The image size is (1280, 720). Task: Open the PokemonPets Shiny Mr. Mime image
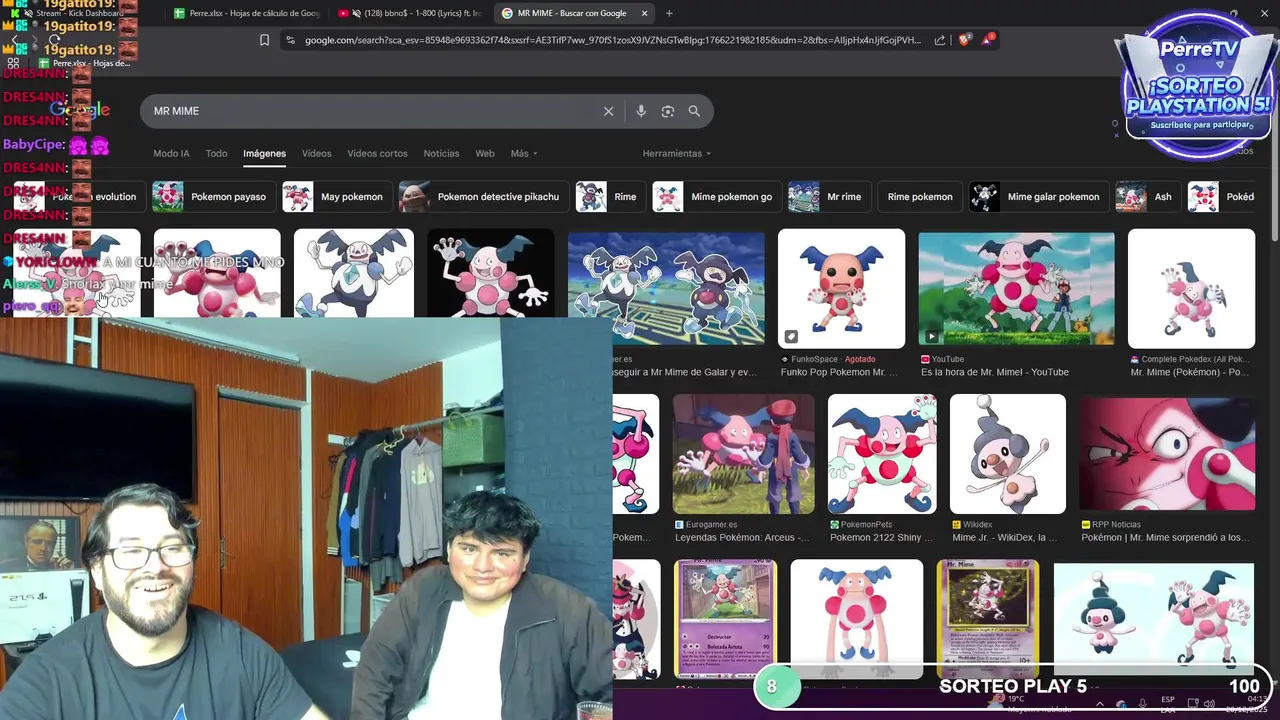coord(882,454)
